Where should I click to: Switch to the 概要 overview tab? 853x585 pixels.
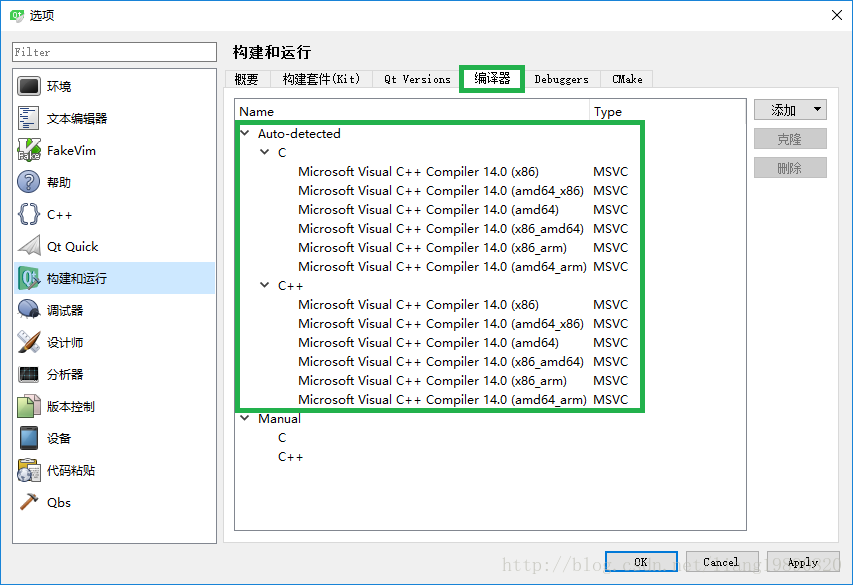point(246,79)
